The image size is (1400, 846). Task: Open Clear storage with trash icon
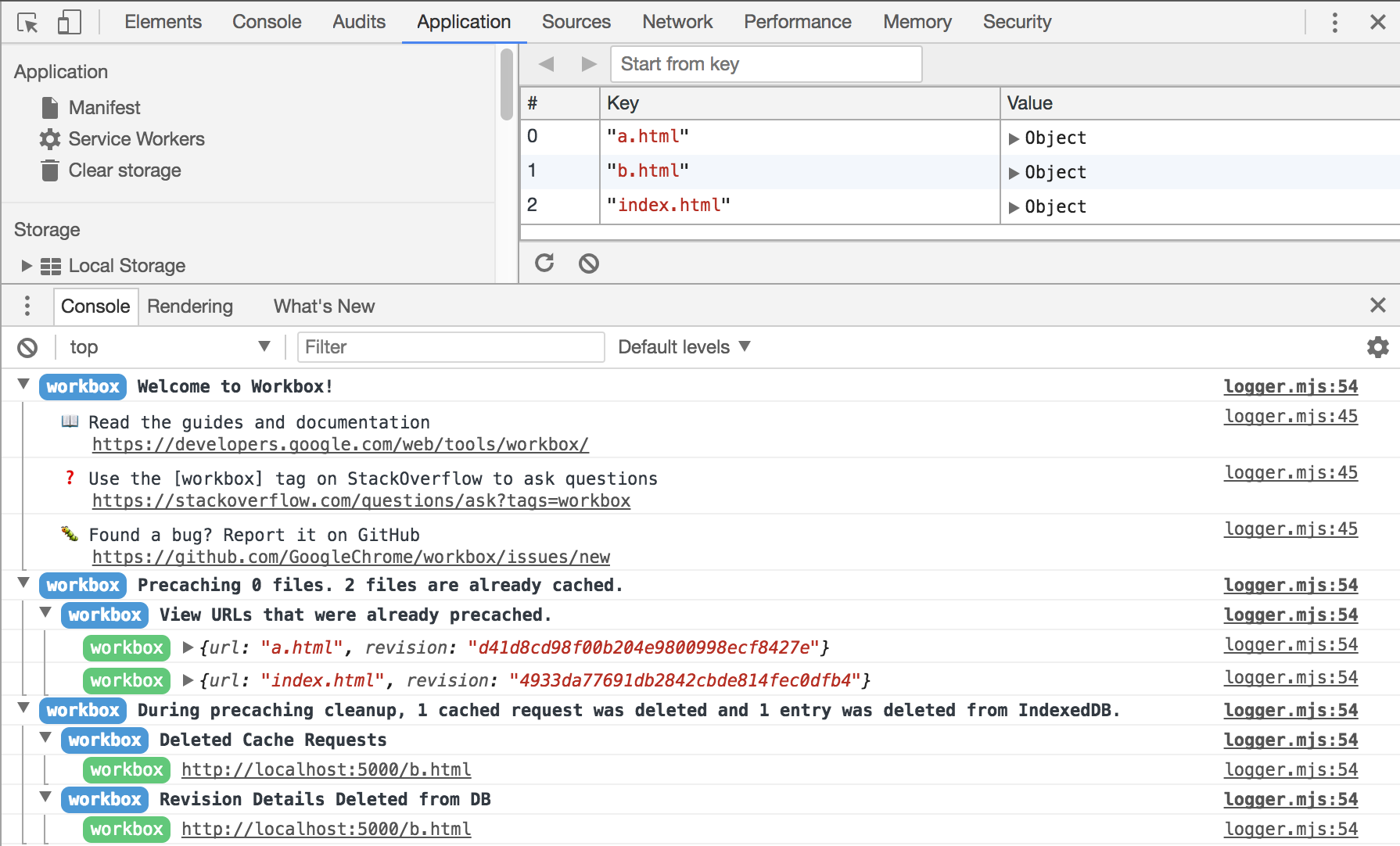[124, 170]
